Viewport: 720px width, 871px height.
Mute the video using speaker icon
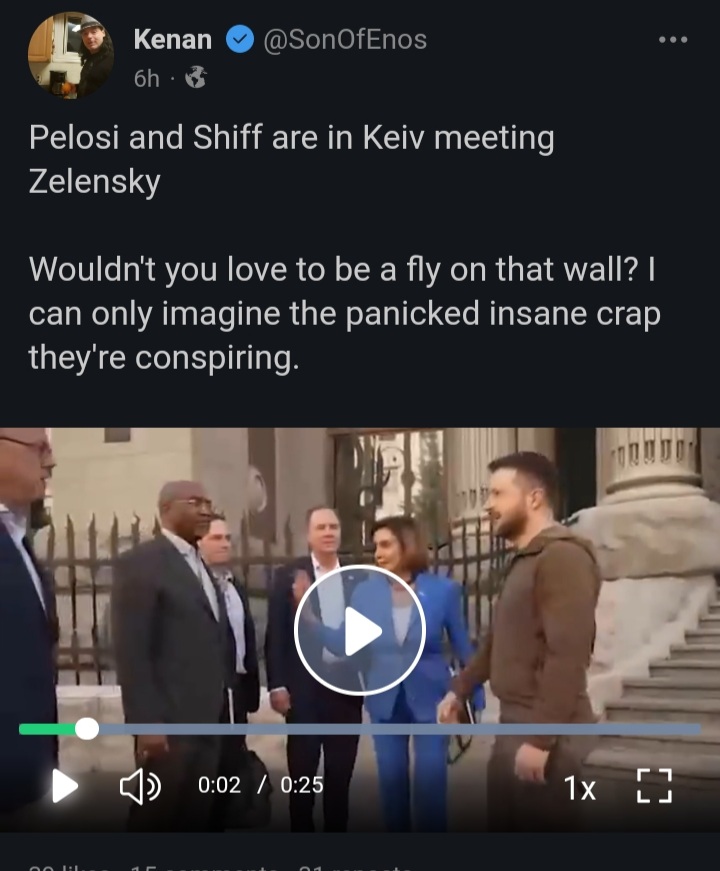(141, 787)
